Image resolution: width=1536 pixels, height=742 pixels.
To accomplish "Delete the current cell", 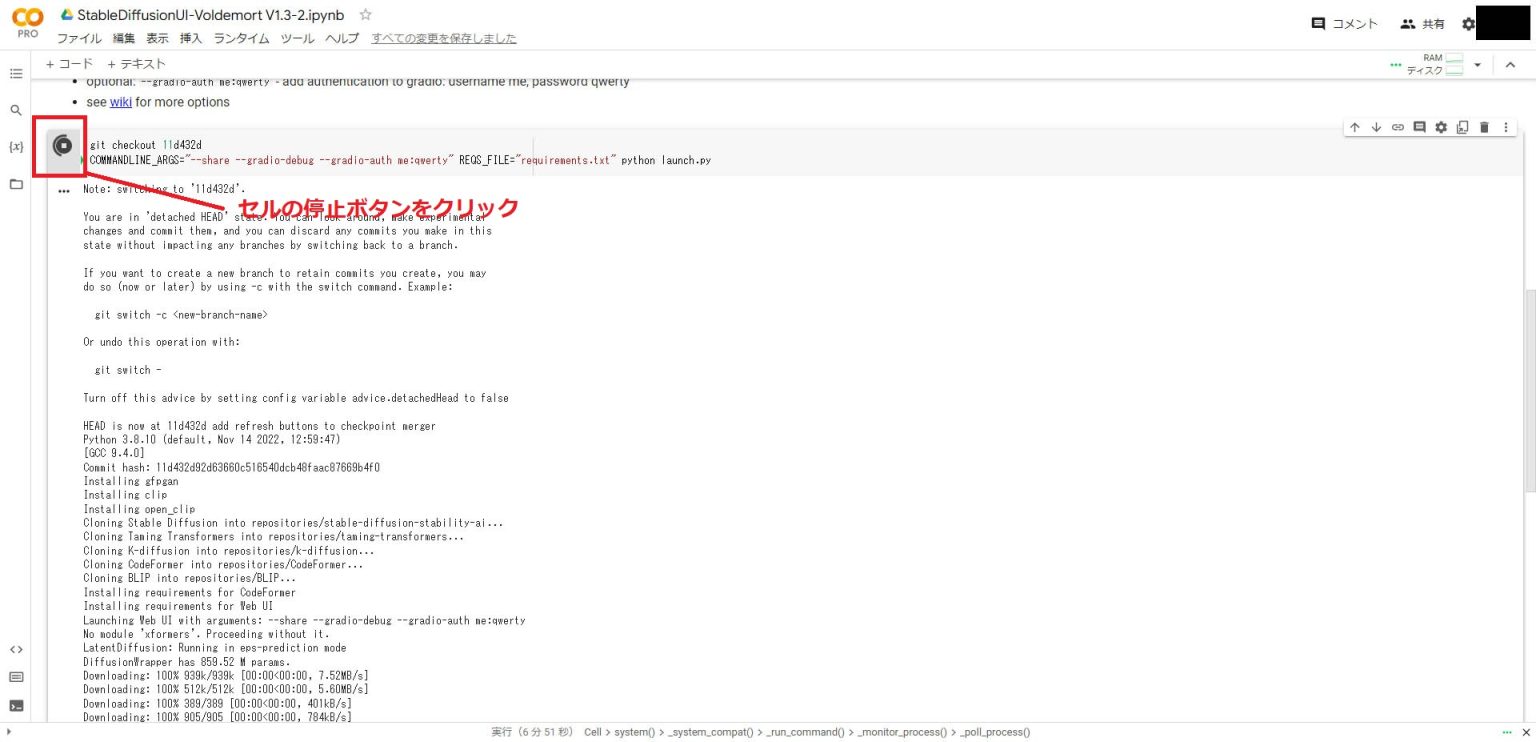I will 1483,127.
